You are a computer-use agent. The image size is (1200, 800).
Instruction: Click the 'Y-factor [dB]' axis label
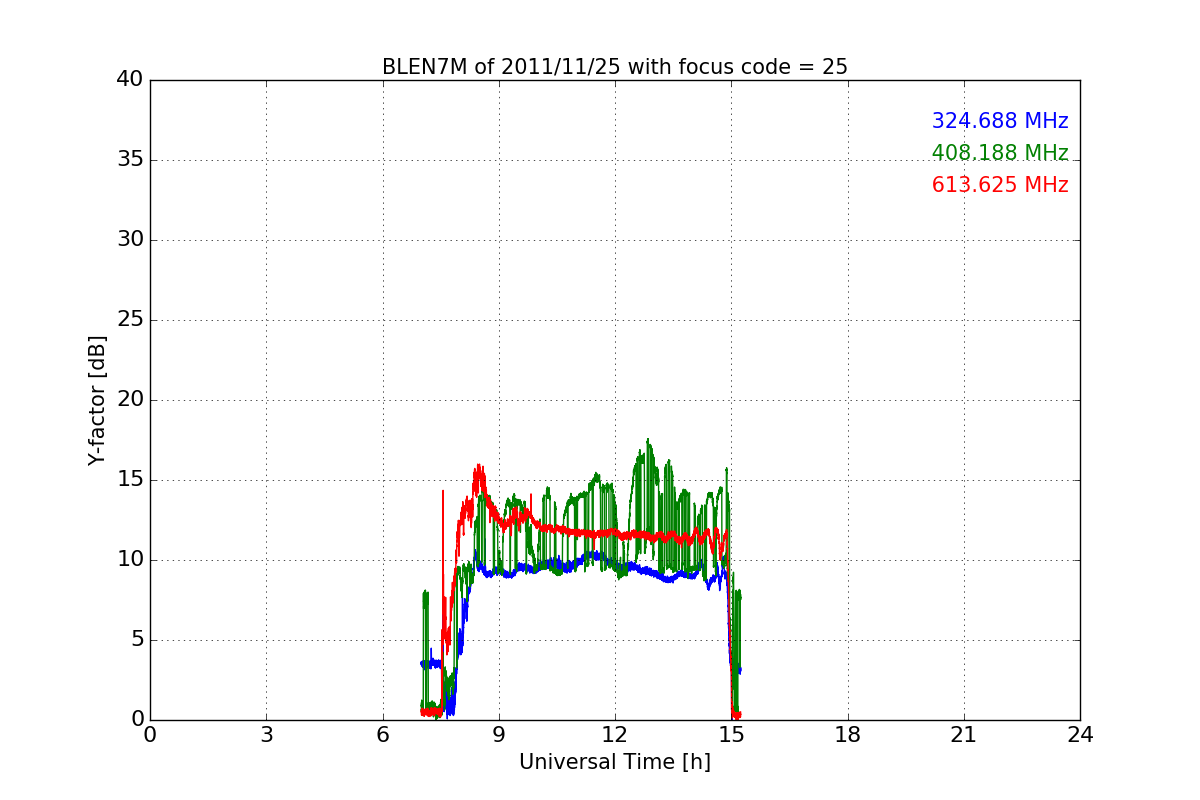pyautogui.click(x=97, y=400)
